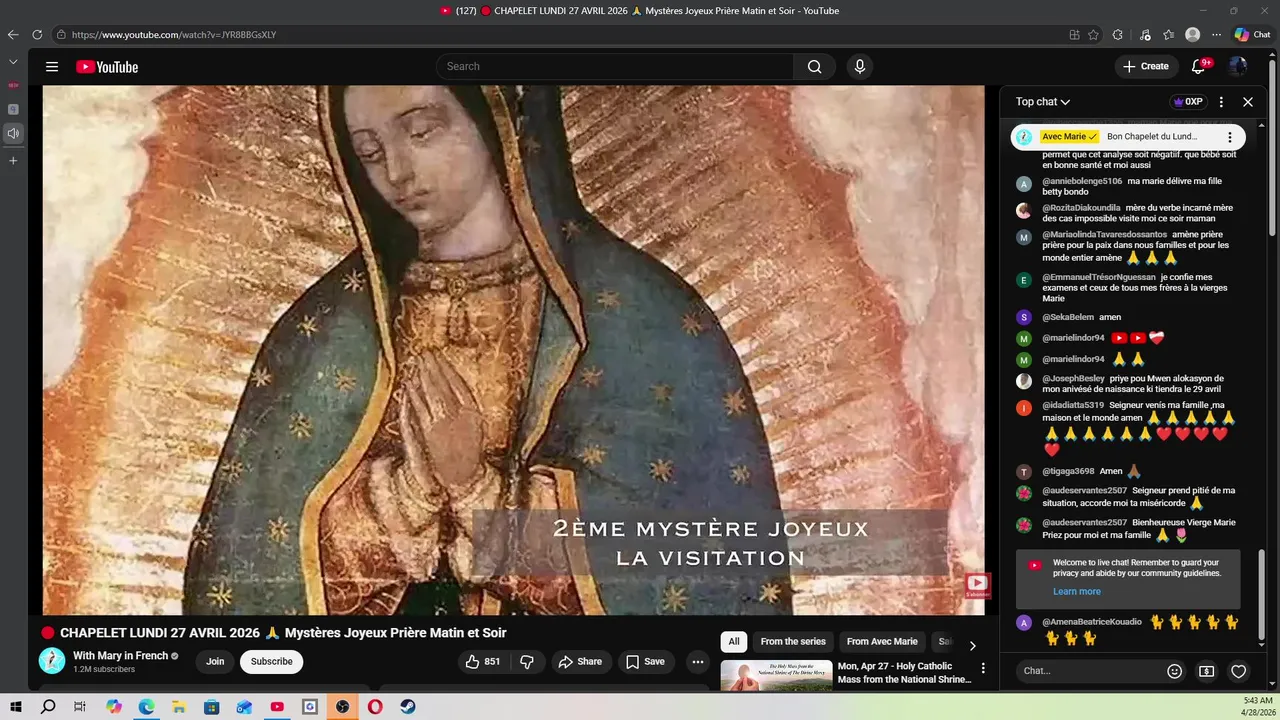The image size is (1280, 720).
Task: Open menu for Holy Catholic Mass video
Action: pyautogui.click(x=983, y=668)
